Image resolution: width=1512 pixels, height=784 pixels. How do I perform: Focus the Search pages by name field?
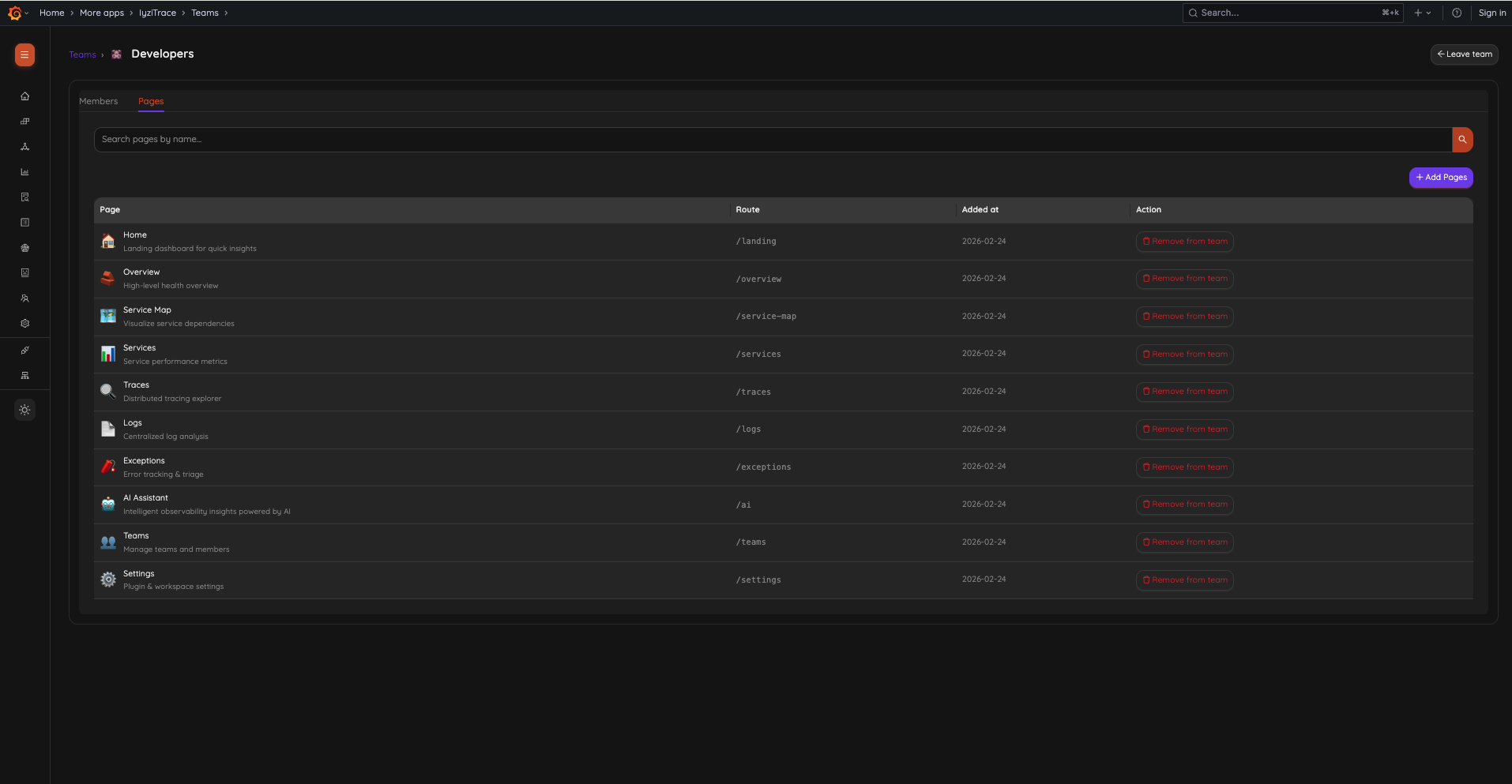click(x=773, y=140)
